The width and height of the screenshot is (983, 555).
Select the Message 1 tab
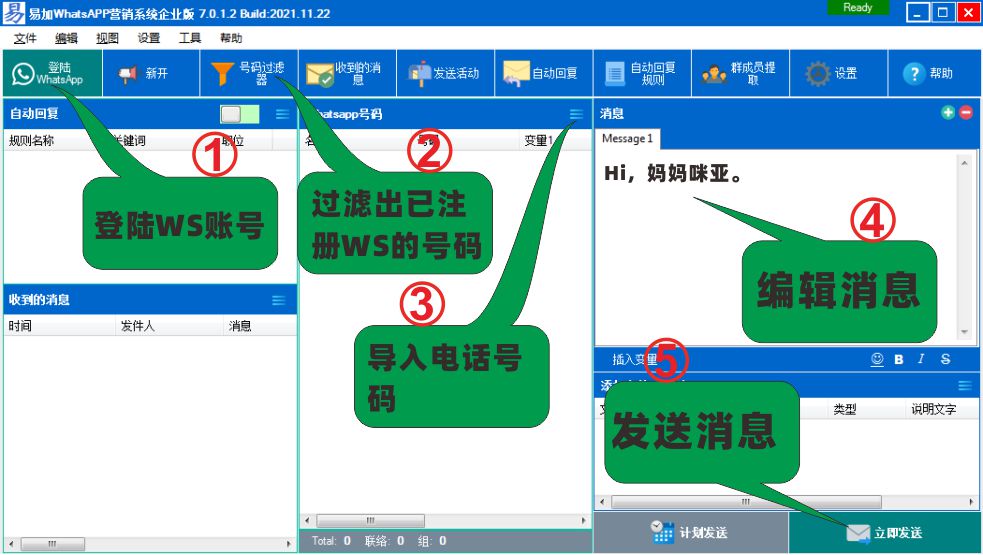(x=628, y=139)
